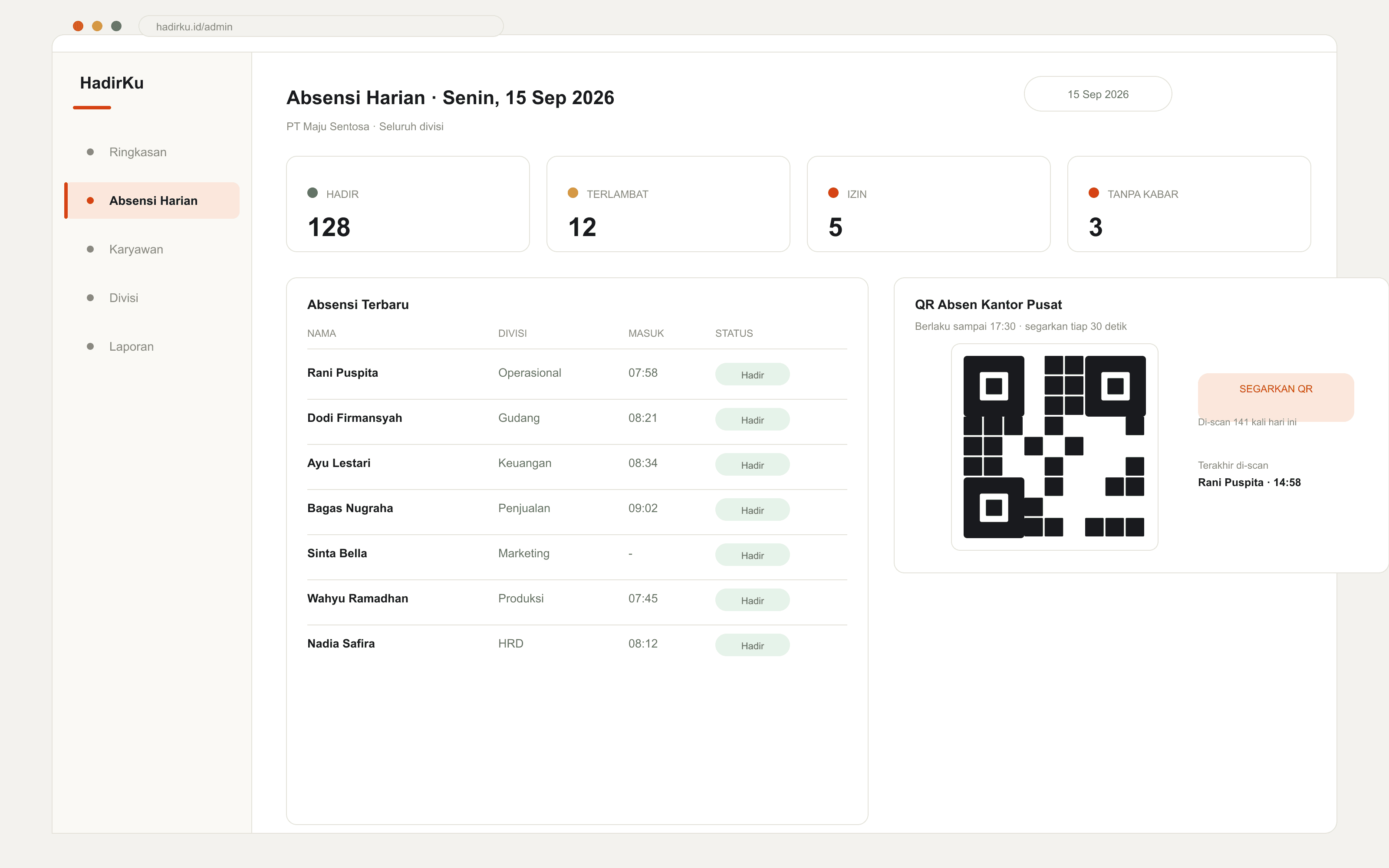Select the IZIN summary card

coord(928,204)
